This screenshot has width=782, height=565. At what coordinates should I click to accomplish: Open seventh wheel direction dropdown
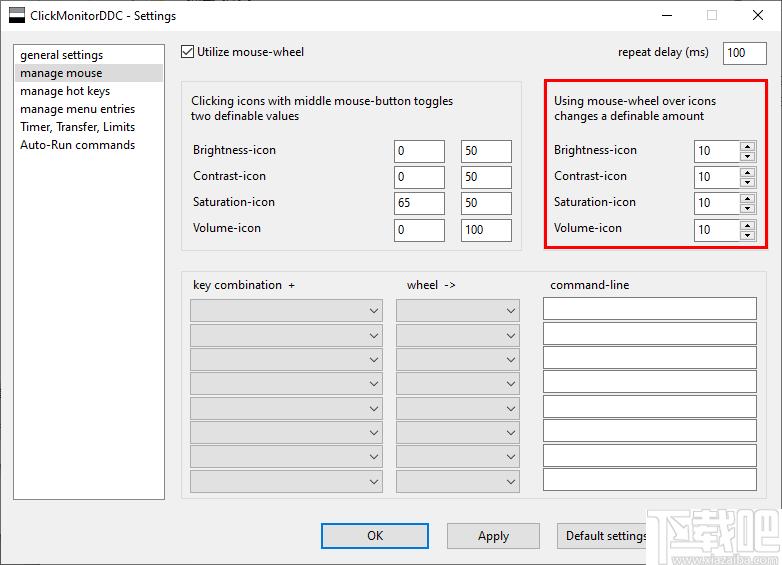point(458,456)
